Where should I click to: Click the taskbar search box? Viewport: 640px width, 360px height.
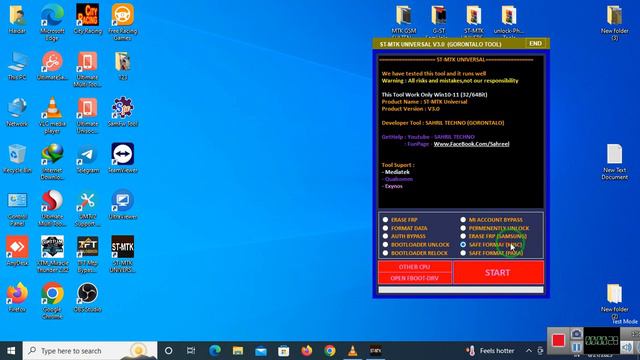tap(90, 351)
